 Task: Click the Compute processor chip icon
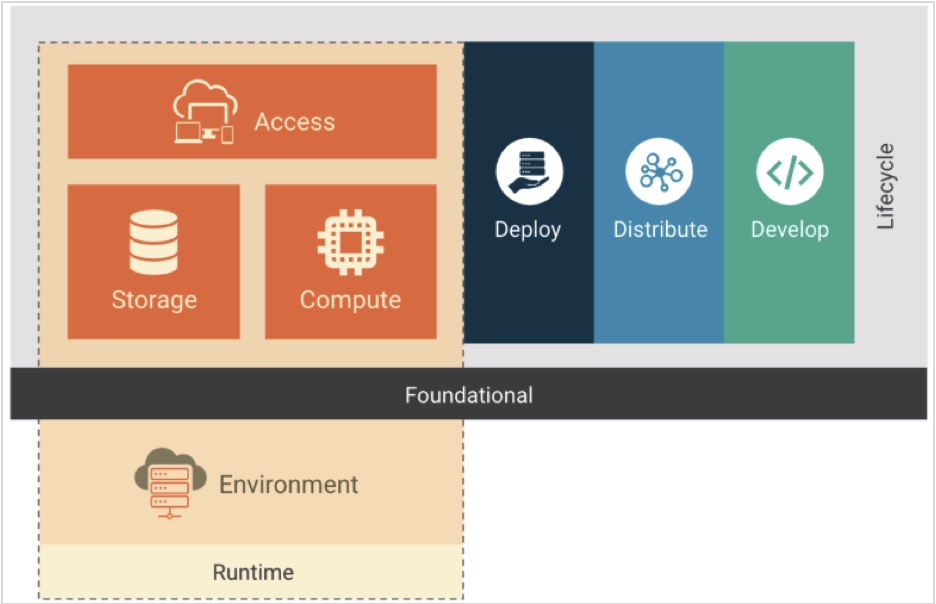350,242
